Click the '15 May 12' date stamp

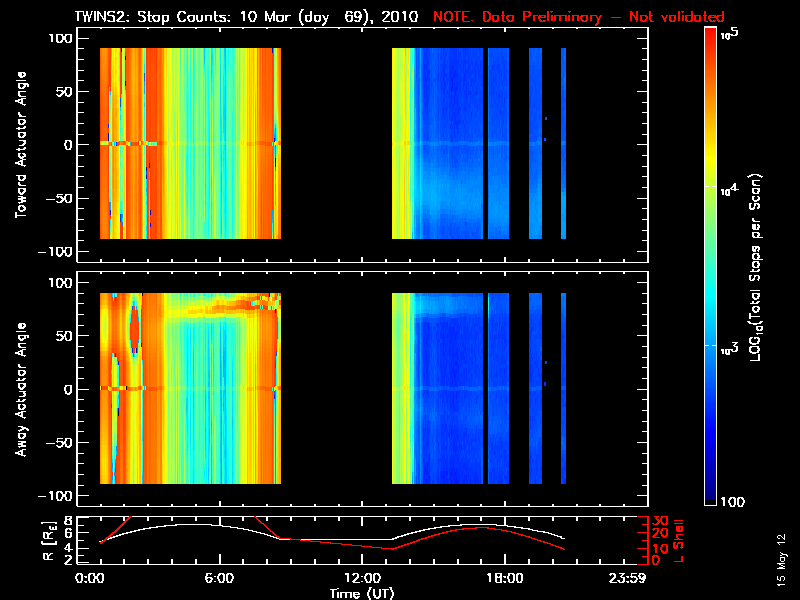(x=778, y=558)
